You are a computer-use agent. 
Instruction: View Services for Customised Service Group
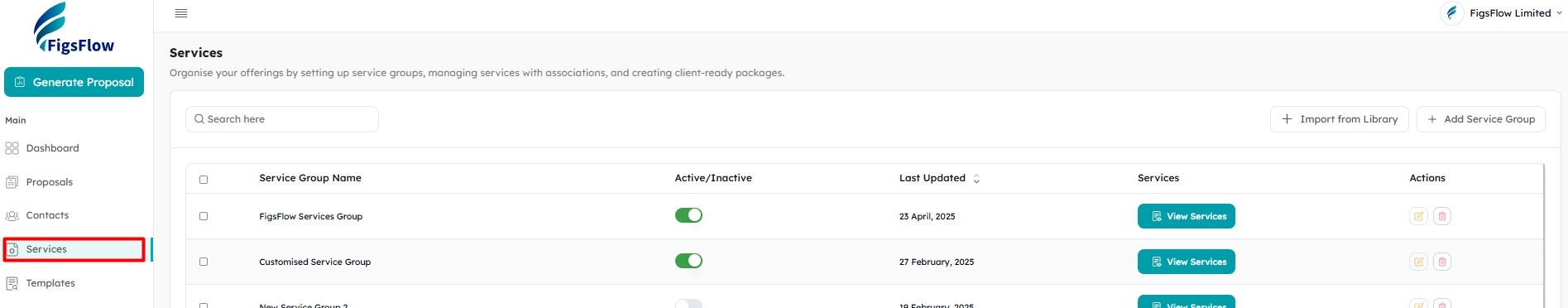click(1186, 262)
